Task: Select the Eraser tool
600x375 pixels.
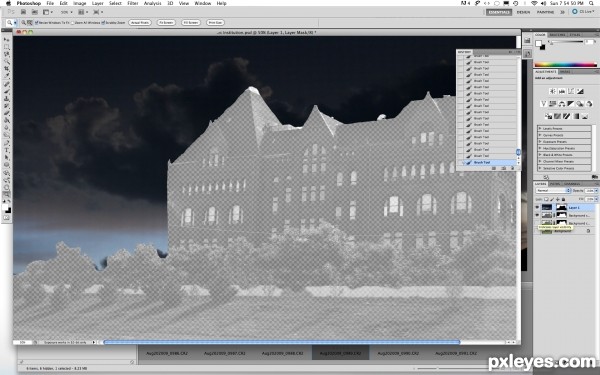Action: tap(7, 112)
